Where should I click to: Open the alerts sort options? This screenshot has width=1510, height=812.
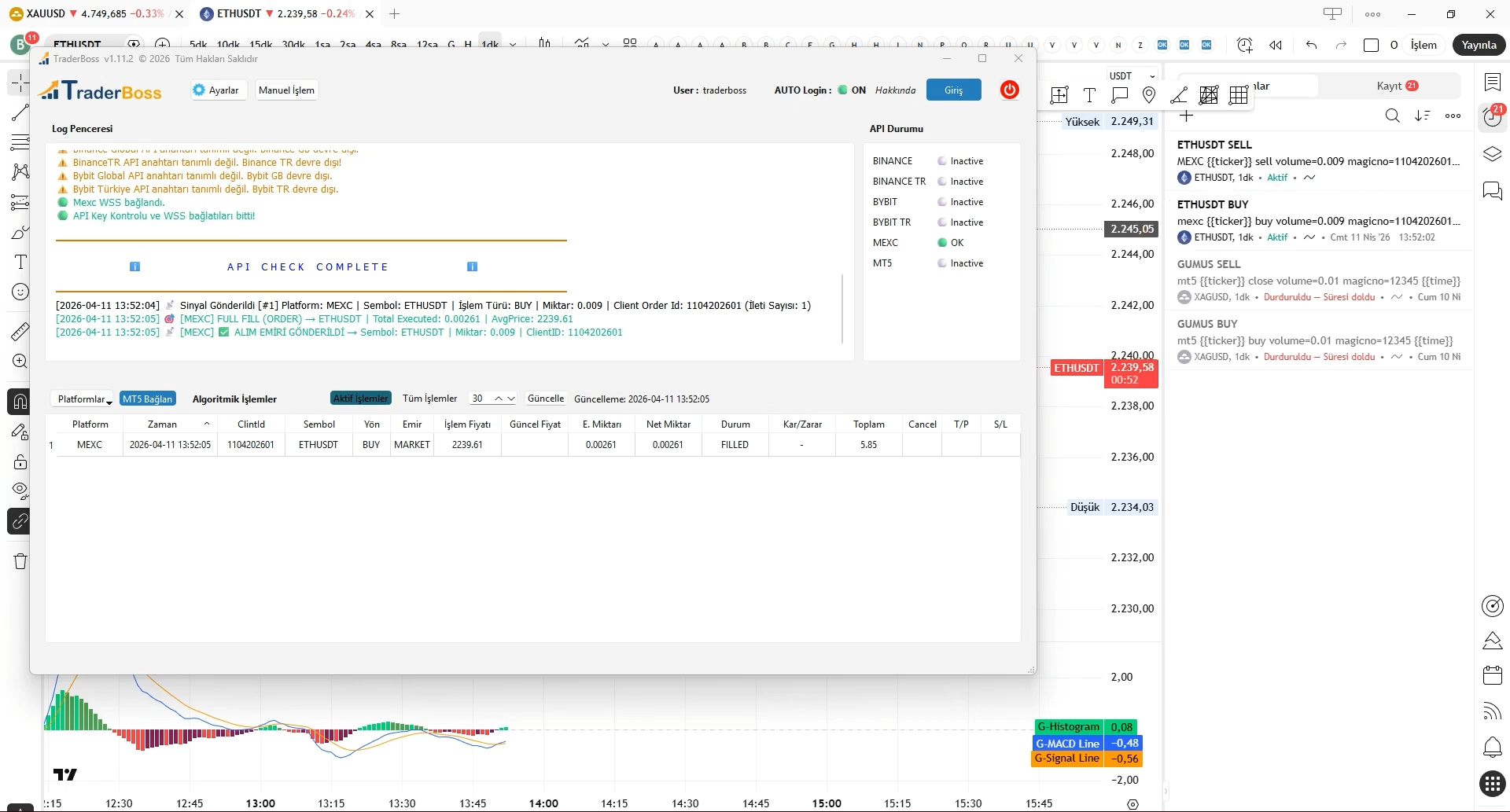click(1422, 116)
